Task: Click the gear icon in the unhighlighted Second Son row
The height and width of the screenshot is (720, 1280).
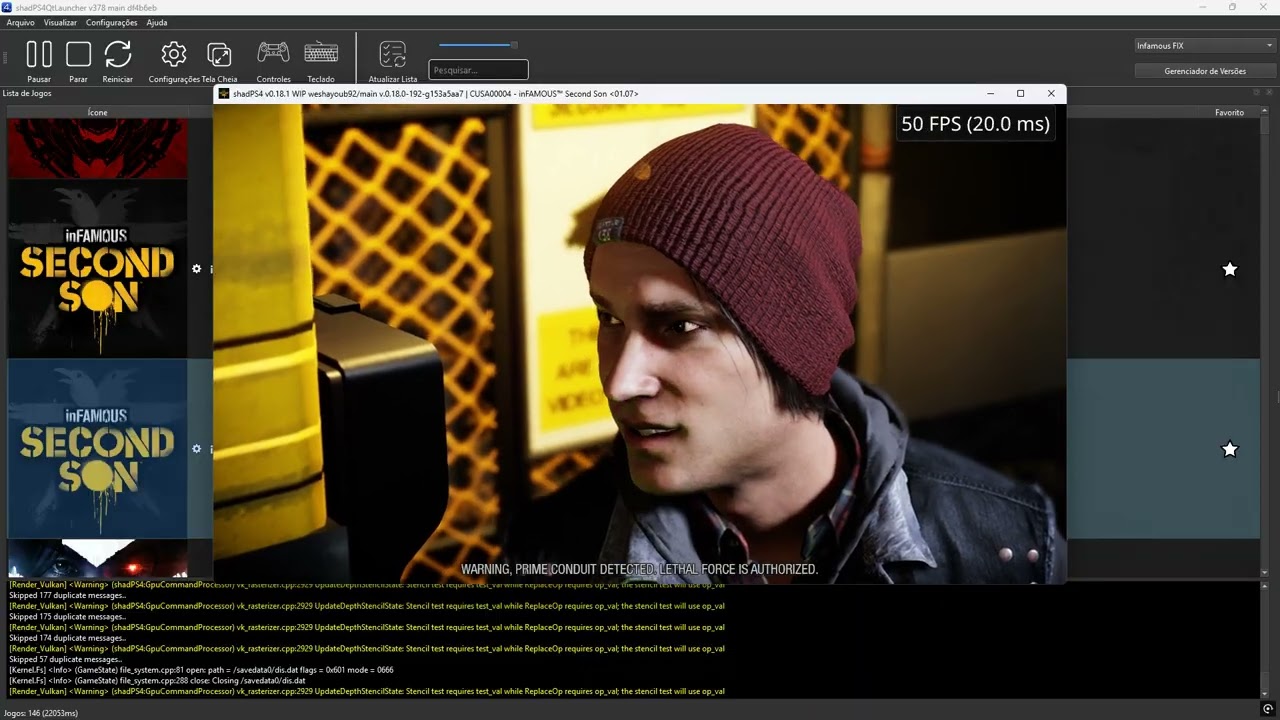Action: pos(197,269)
